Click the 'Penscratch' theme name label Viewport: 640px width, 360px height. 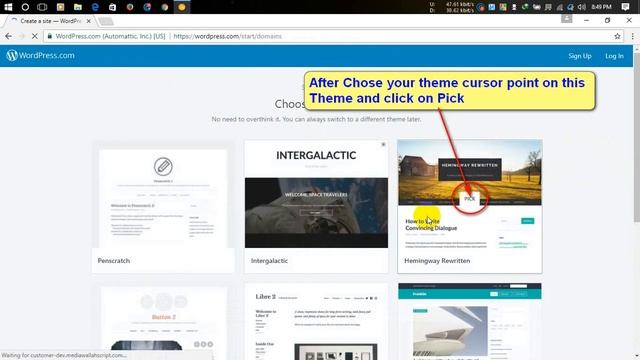(x=113, y=261)
